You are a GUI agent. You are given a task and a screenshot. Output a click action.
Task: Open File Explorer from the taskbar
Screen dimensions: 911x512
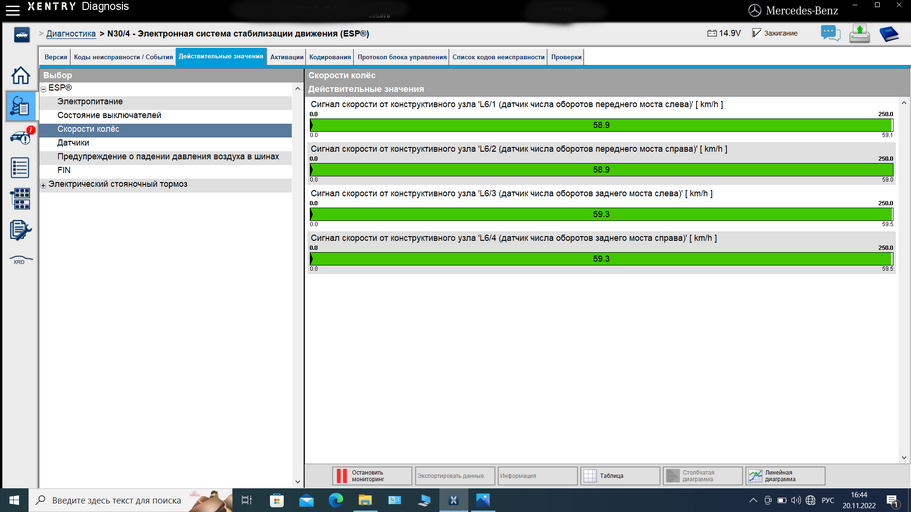tap(365, 500)
